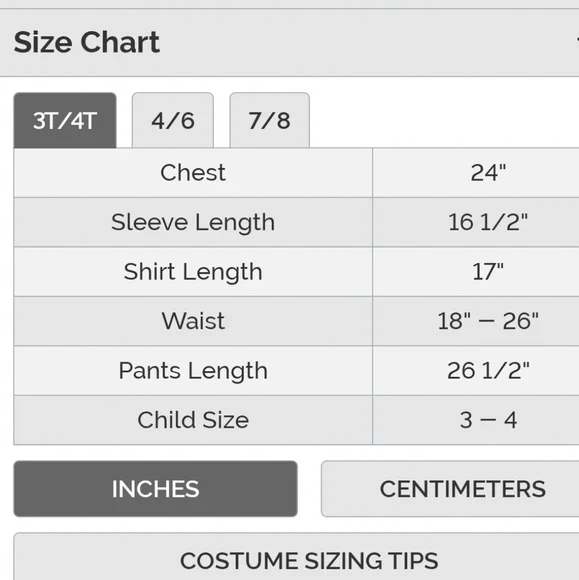Click the 26 1/2" pants length value
Image resolution: width=579 pixels, height=580 pixels.
pyautogui.click(x=488, y=371)
